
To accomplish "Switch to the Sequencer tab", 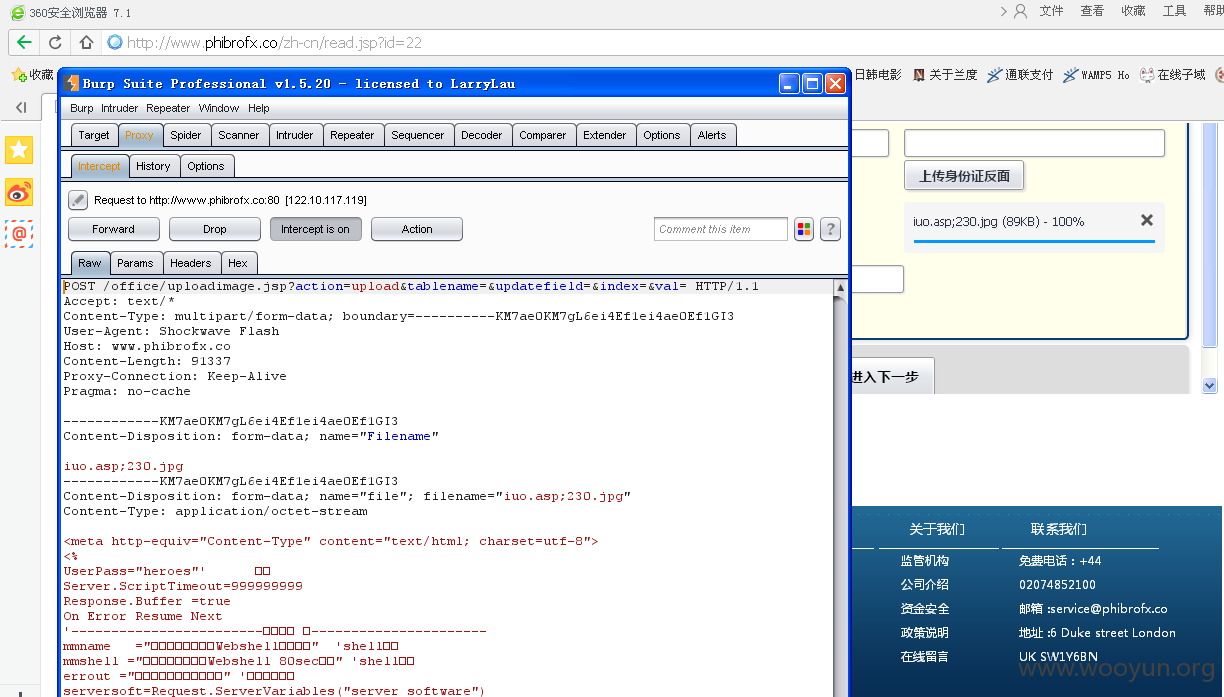I will [x=418, y=135].
